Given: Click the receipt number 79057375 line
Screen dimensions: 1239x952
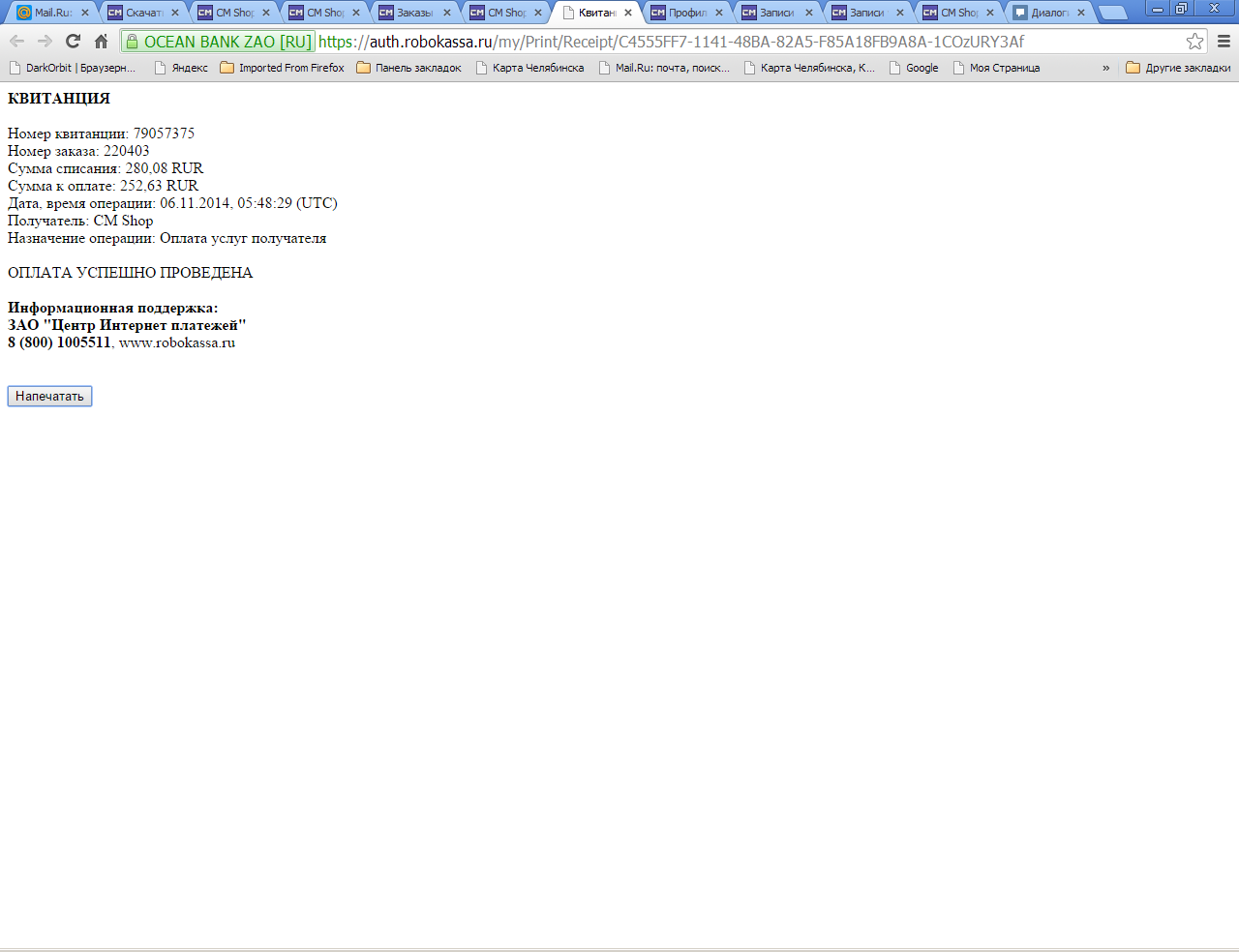Looking at the screenshot, I should tap(101, 134).
